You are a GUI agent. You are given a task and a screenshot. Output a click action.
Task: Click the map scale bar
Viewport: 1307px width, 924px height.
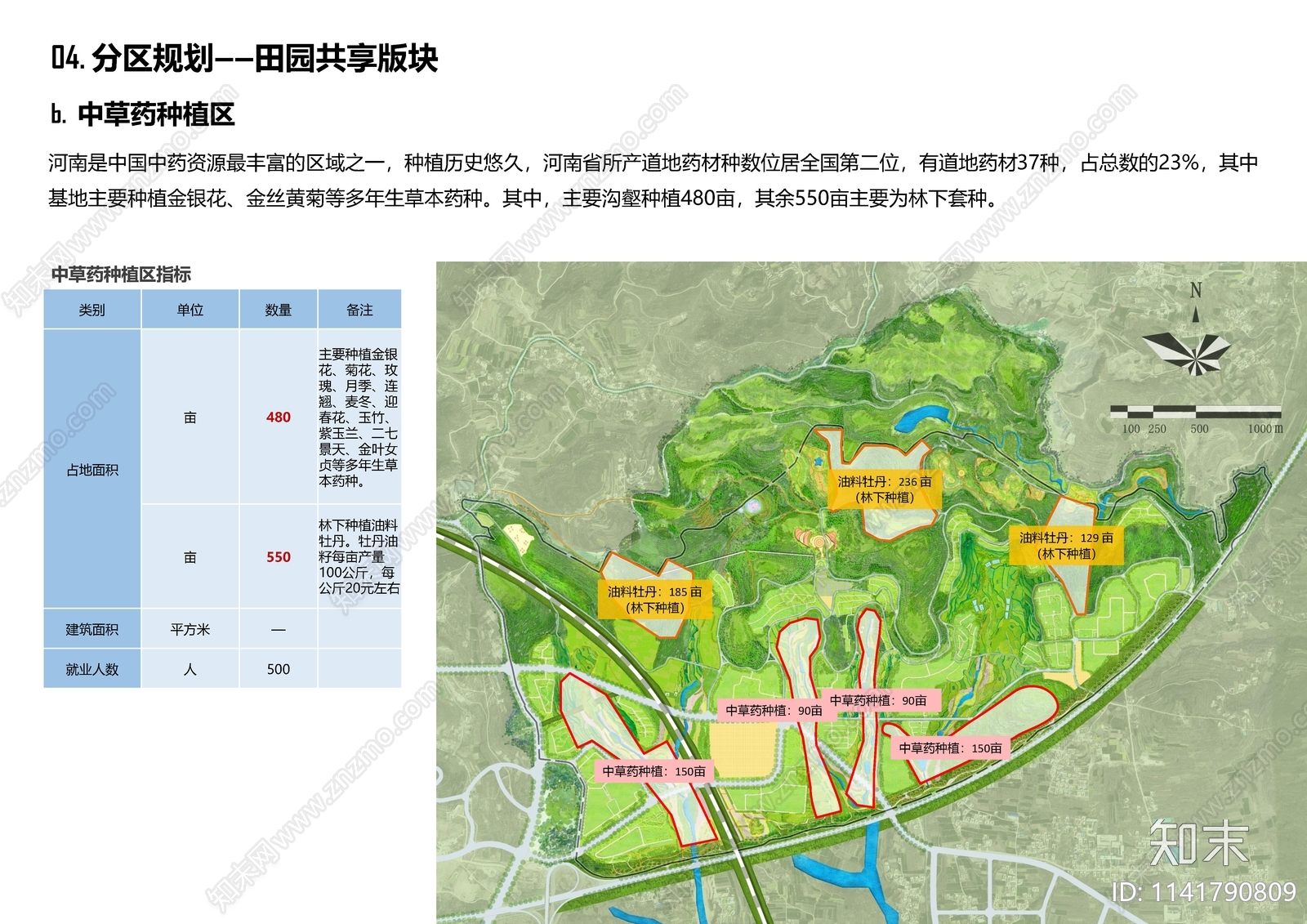(1196, 412)
